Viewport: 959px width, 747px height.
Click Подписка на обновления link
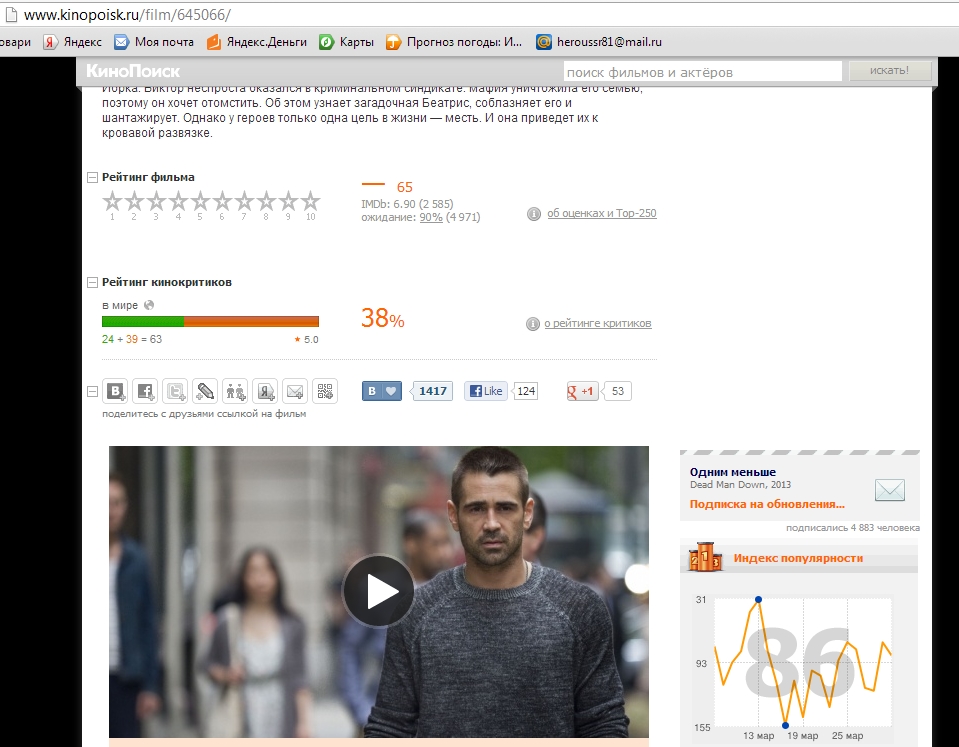tap(767, 504)
